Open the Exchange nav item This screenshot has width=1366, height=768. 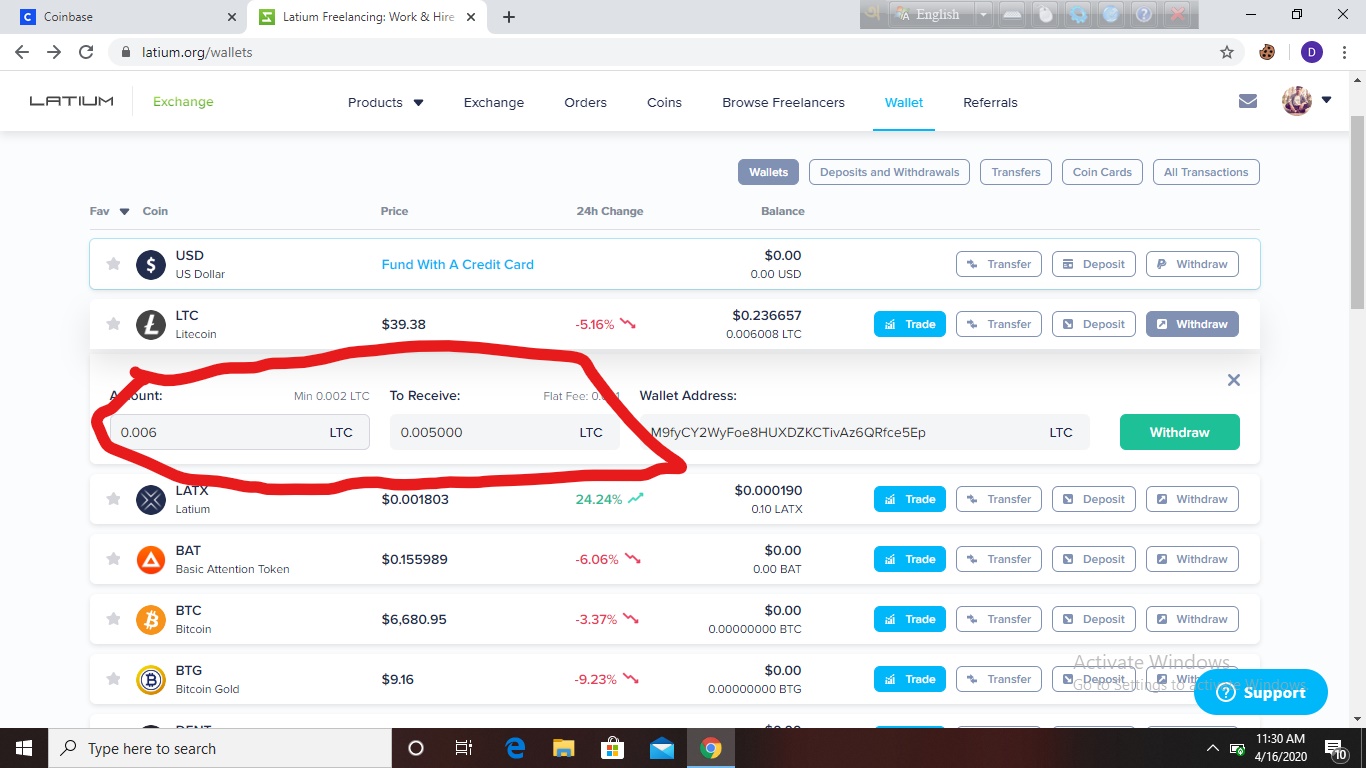pos(494,102)
